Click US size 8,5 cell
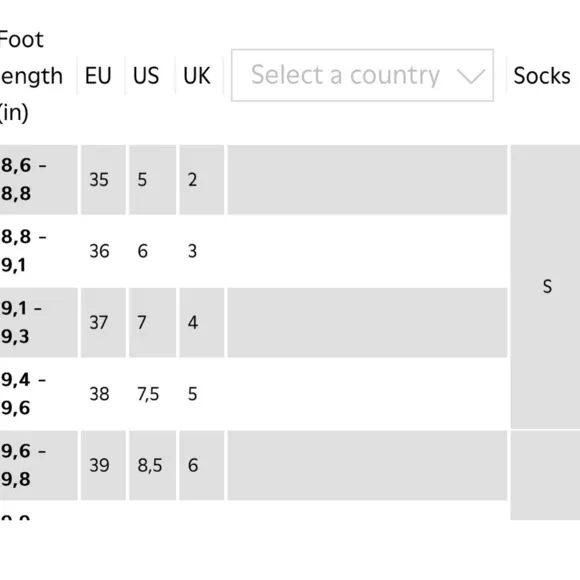Screen dimensions: 580x580 (152, 465)
